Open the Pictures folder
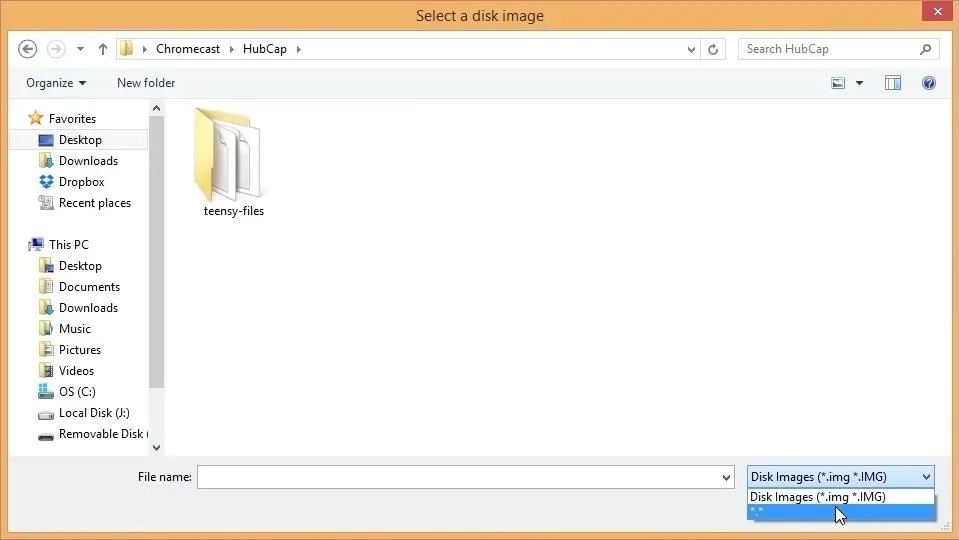 point(80,350)
